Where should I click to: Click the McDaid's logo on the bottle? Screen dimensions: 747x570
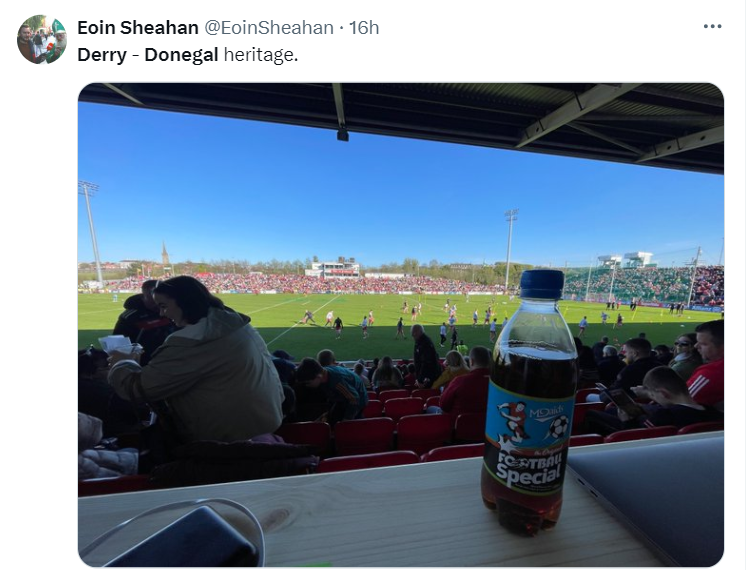pyautogui.click(x=546, y=413)
